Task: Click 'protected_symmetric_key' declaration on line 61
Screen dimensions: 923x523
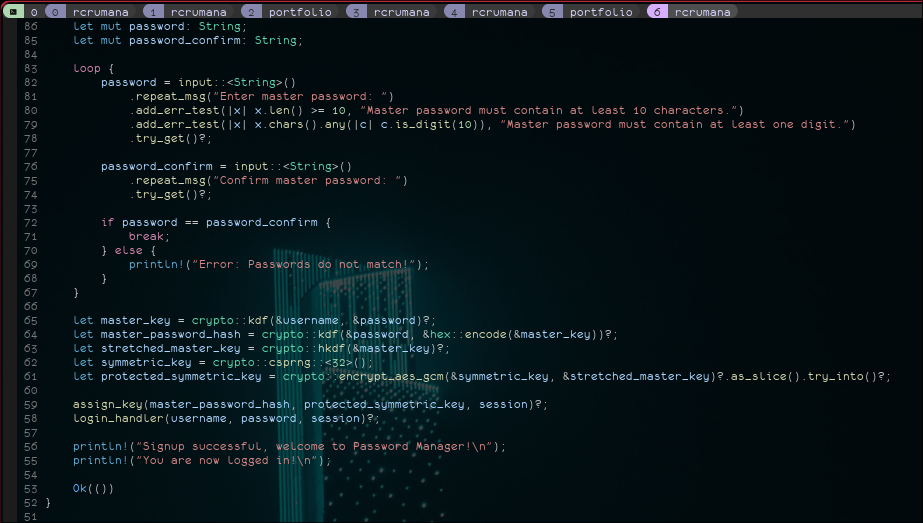Action: [181, 376]
